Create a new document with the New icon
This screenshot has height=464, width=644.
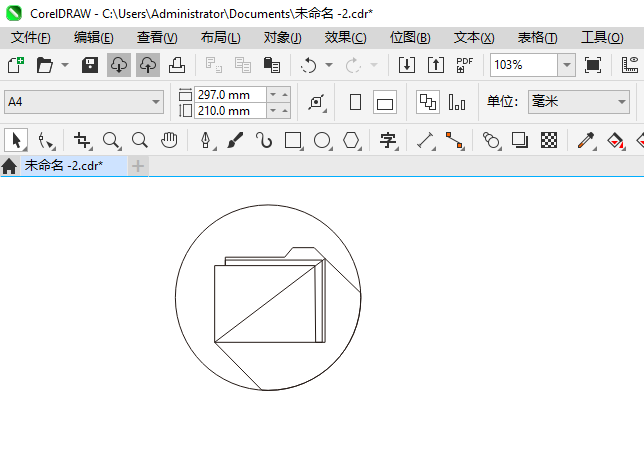click(x=16, y=65)
